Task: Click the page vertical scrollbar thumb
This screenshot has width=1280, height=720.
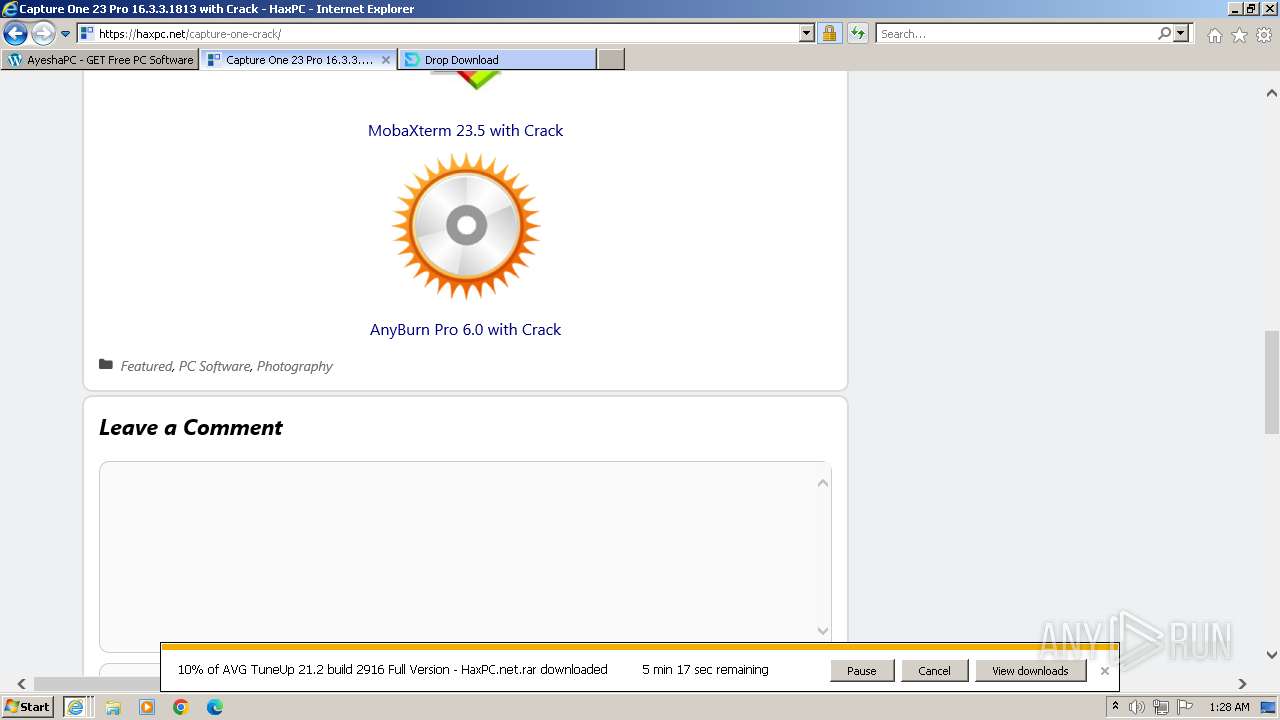Action: tap(1272, 382)
